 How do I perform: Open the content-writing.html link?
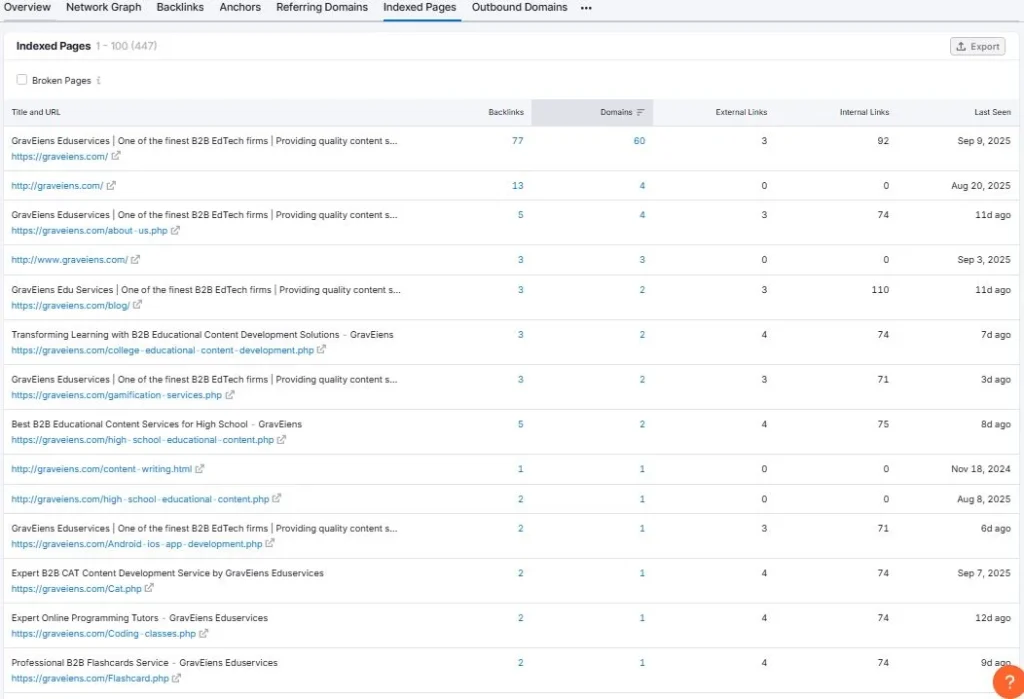click(x=101, y=469)
